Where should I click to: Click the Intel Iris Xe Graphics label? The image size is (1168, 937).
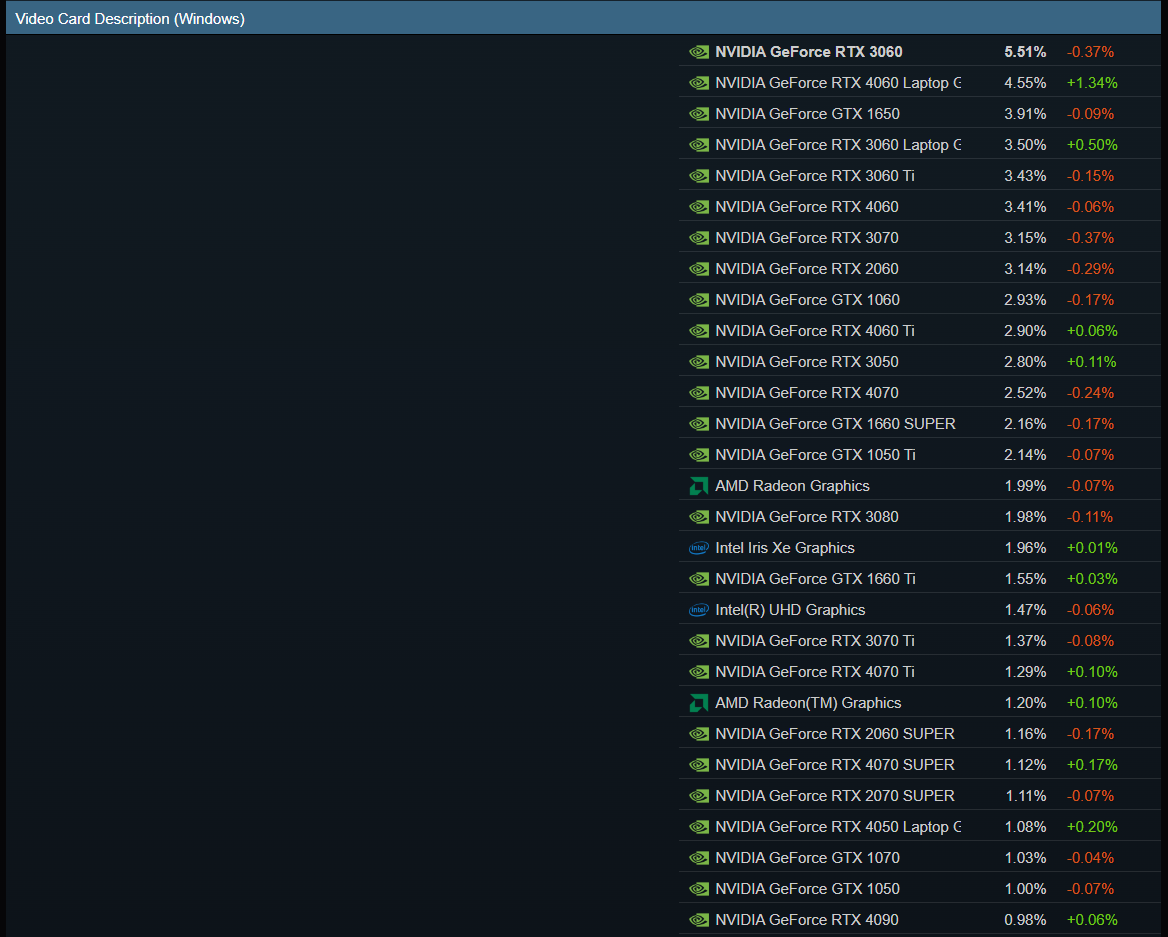[x=784, y=548]
